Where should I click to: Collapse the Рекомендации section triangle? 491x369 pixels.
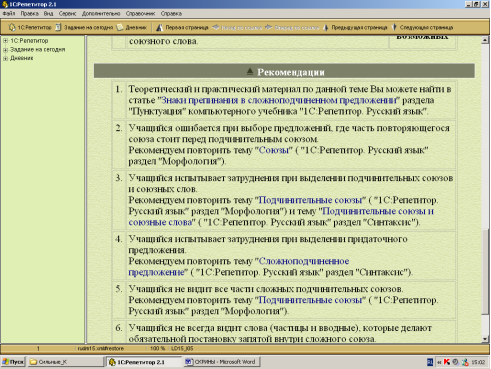[250, 71]
